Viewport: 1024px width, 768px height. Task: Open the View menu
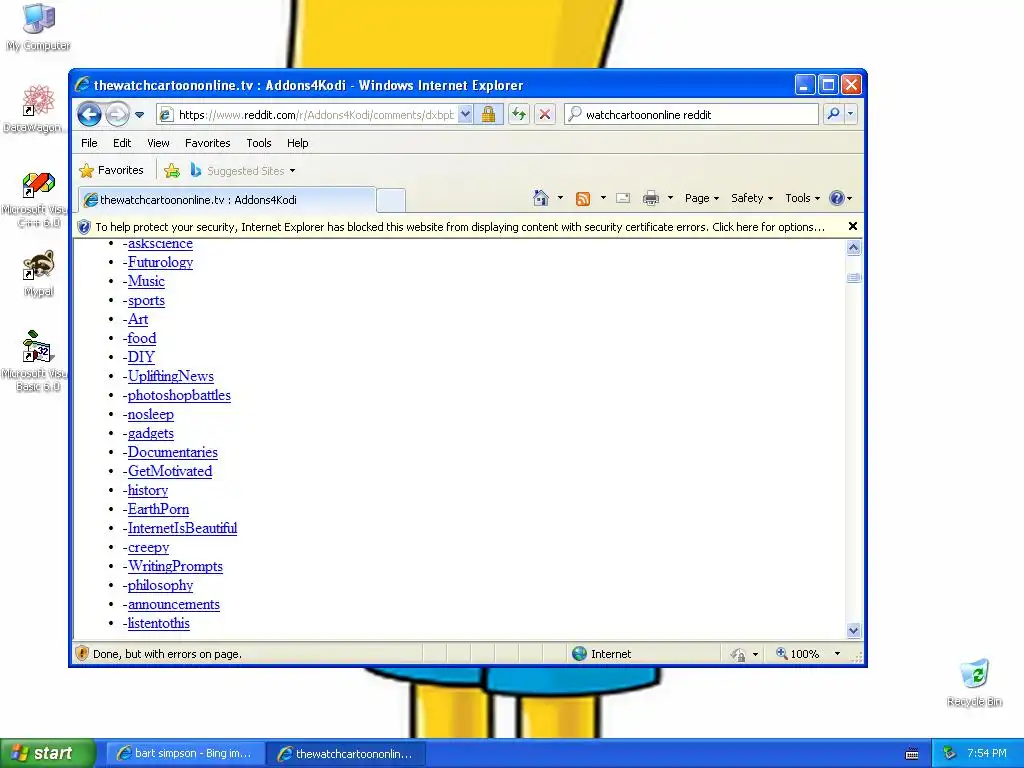coord(158,143)
